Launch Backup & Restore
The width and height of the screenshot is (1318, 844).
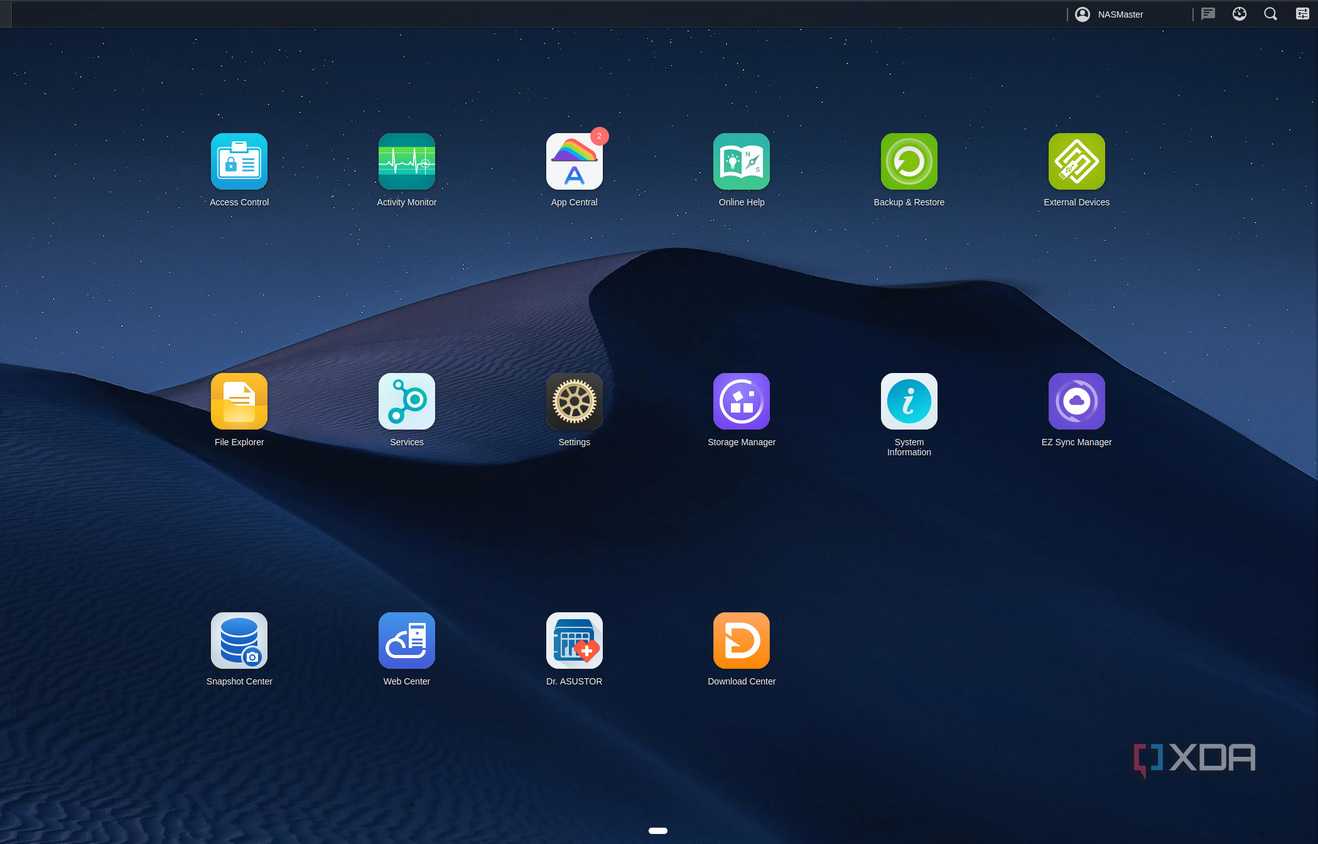[x=909, y=161]
